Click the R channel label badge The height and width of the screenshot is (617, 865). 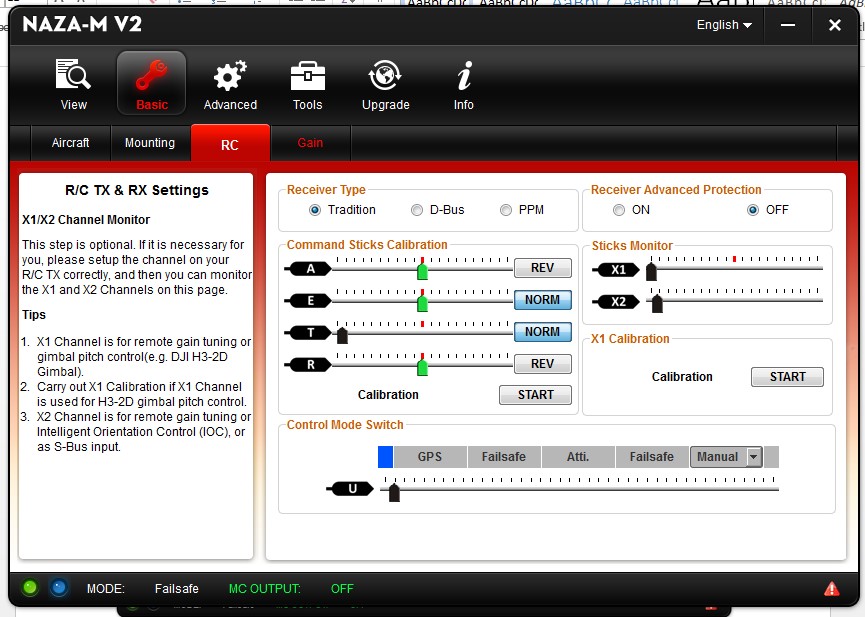pos(308,365)
